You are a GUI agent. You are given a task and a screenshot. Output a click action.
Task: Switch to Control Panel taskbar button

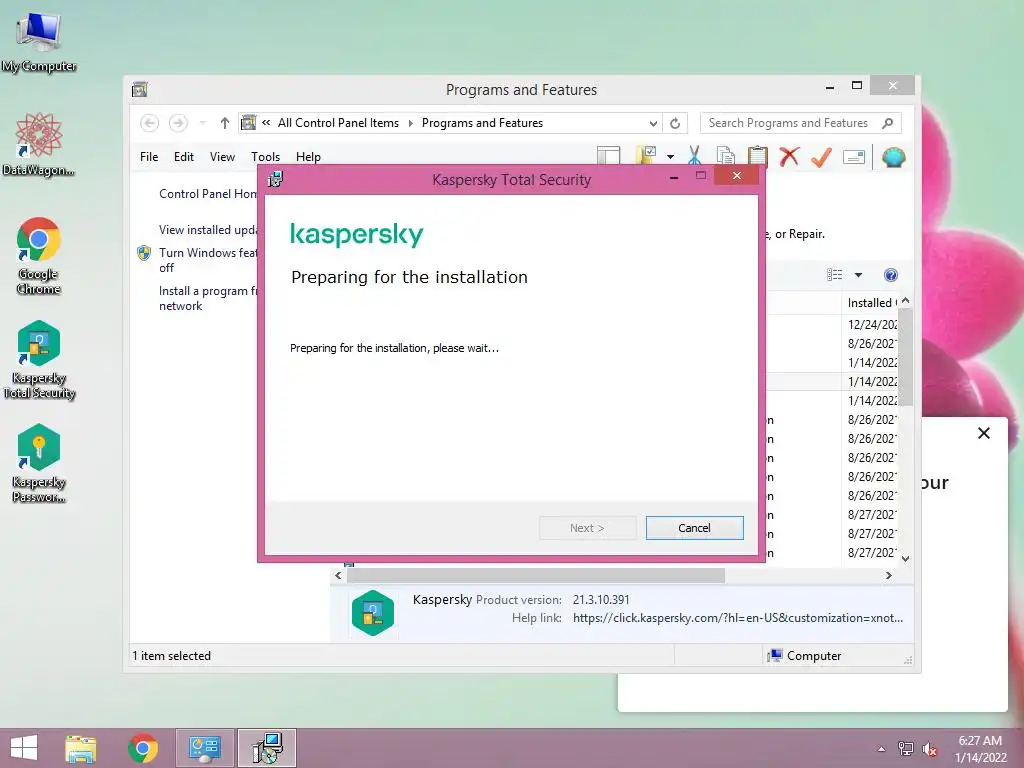click(x=204, y=748)
